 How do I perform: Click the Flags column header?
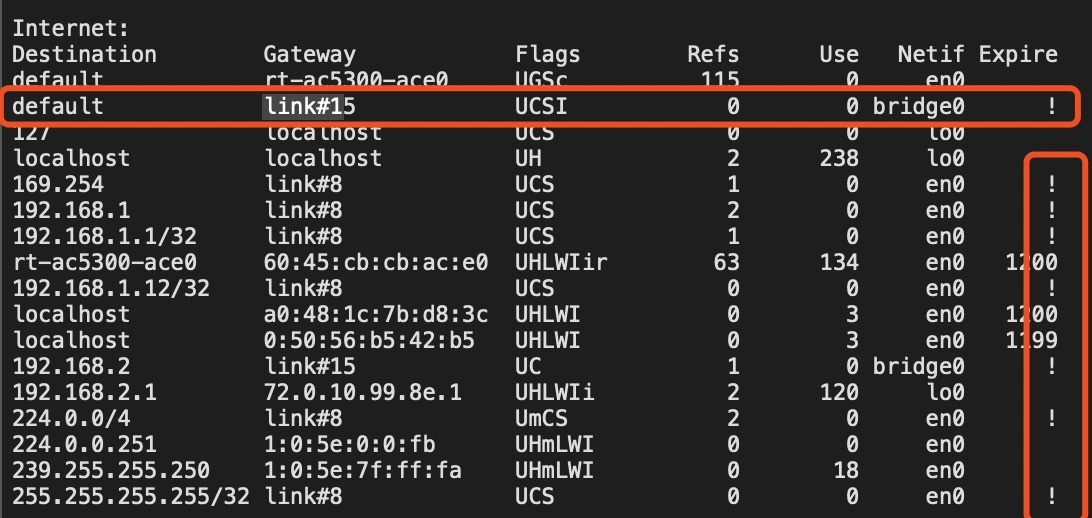click(x=547, y=54)
